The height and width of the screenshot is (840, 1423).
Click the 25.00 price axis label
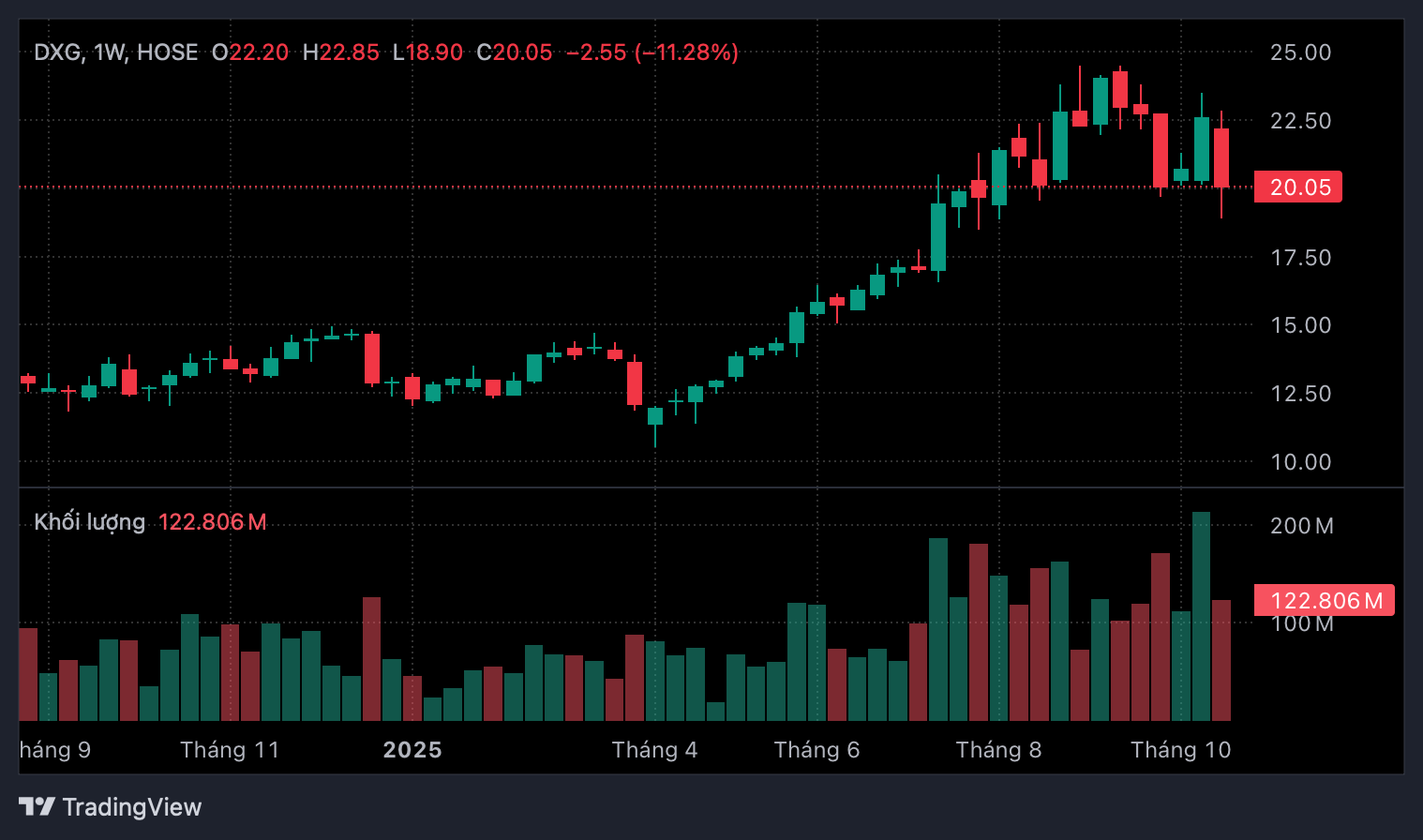pos(1299,52)
